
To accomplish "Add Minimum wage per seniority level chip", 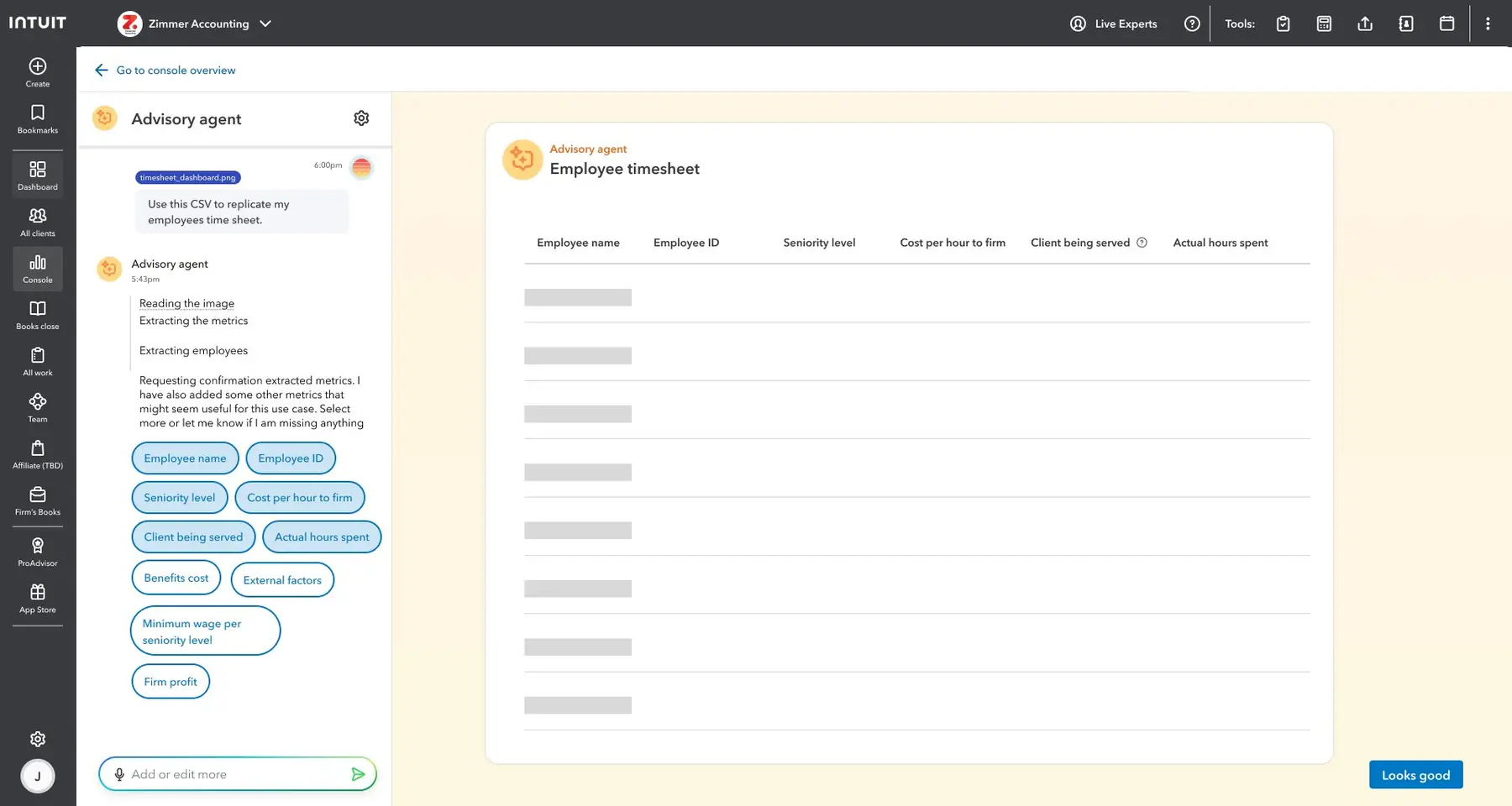I will point(205,631).
